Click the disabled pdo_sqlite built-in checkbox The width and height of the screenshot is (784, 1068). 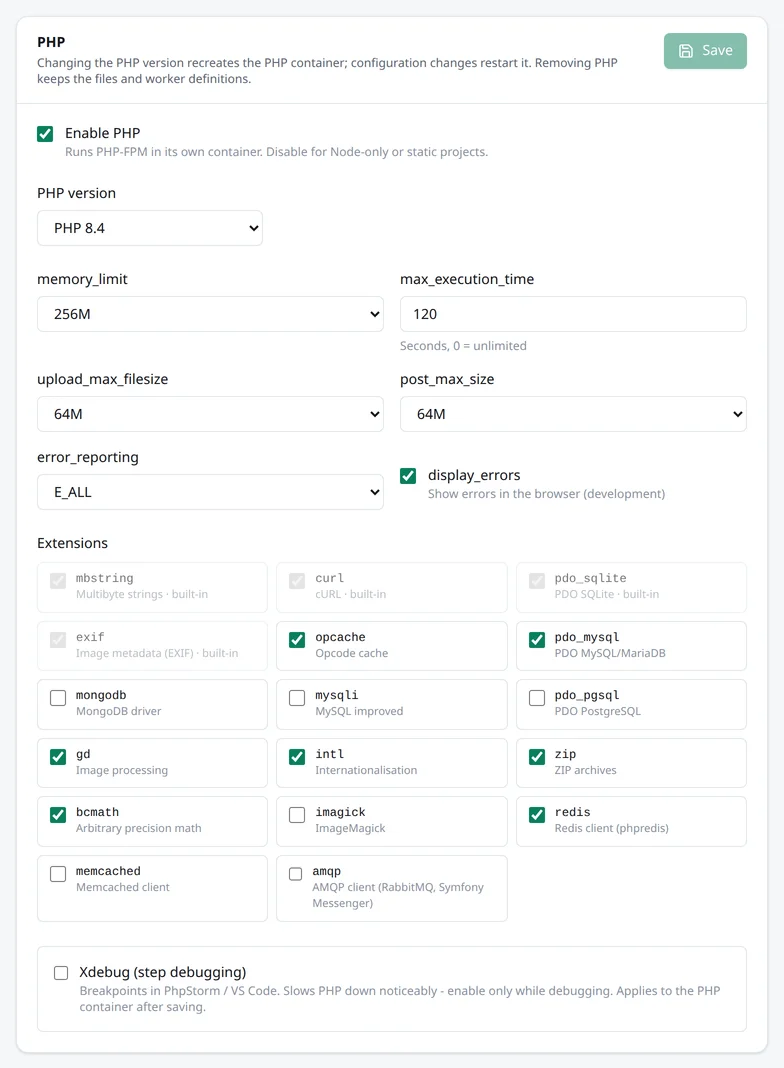537,581
